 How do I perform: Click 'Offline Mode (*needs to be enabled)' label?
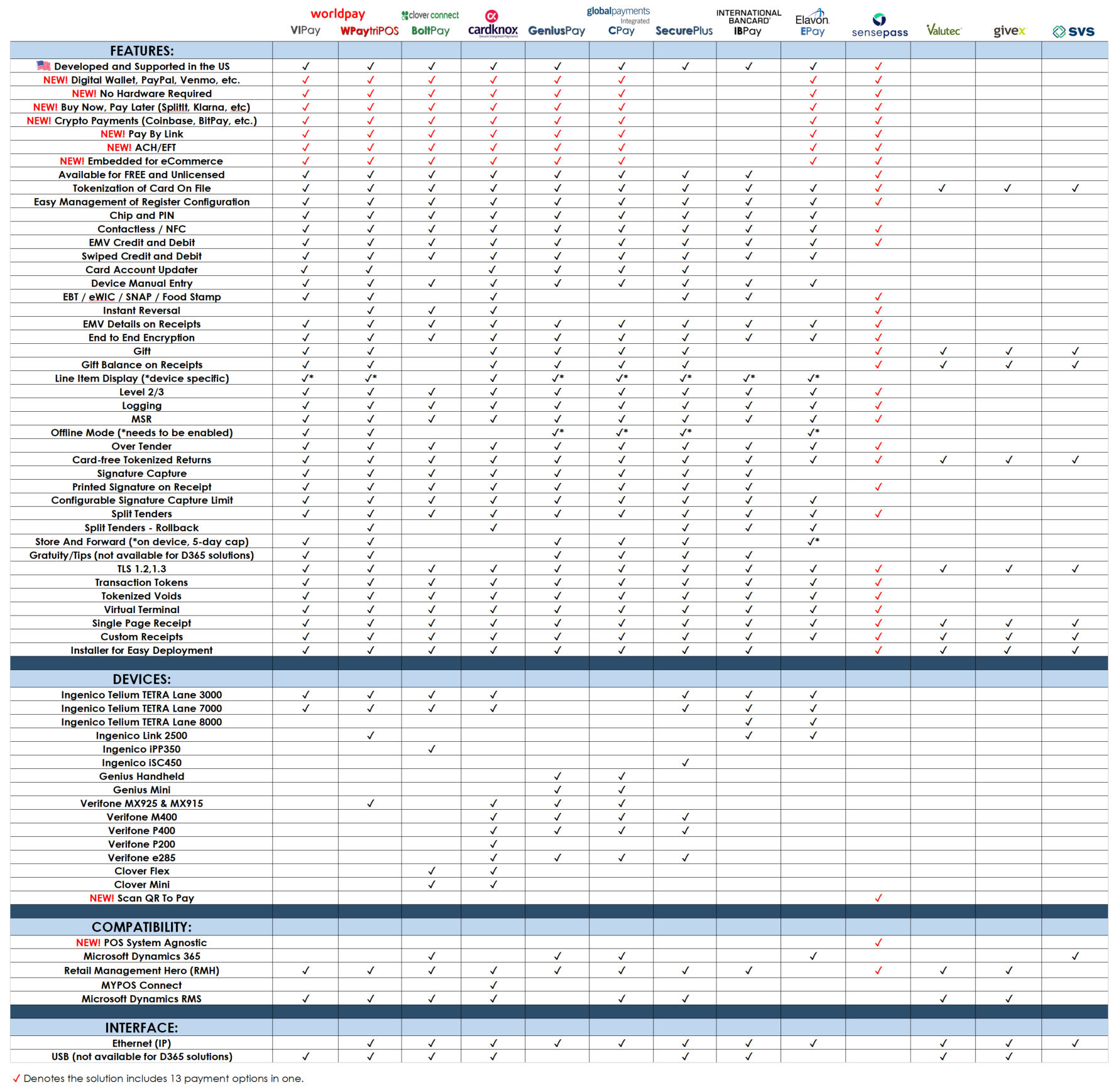coord(142,433)
